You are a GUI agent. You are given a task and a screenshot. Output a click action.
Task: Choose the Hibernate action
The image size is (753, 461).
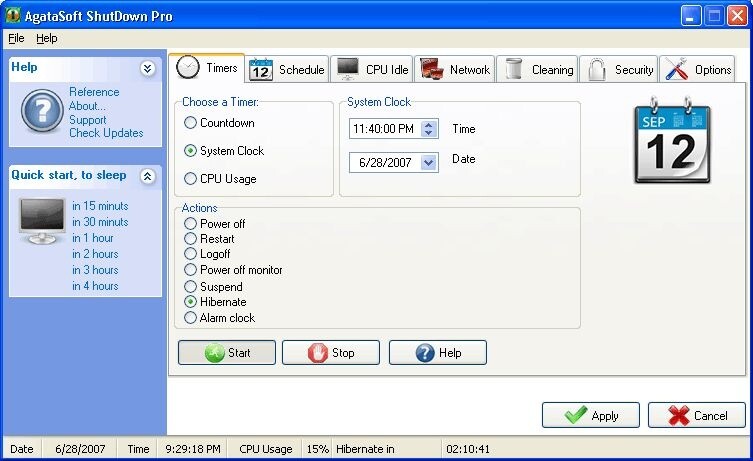215,302
